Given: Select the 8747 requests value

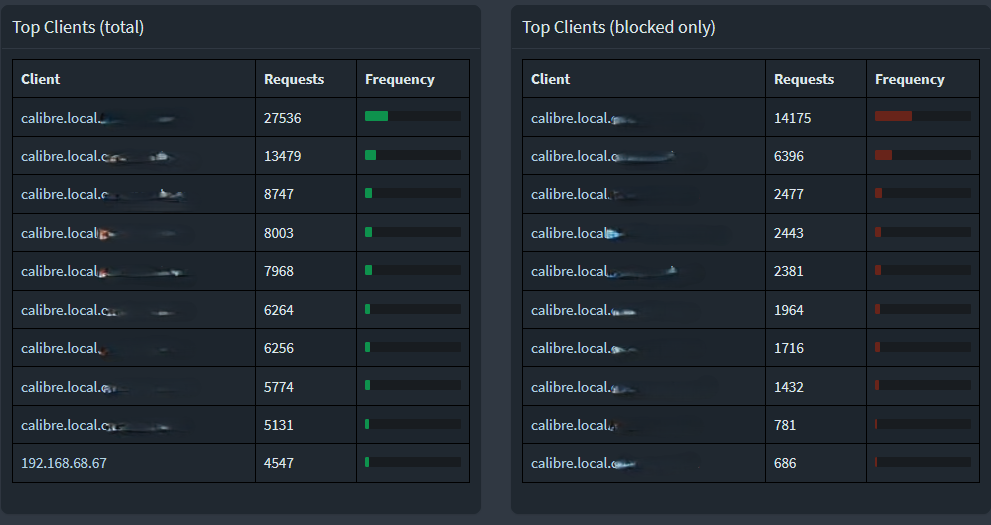Looking at the screenshot, I should (279, 194).
